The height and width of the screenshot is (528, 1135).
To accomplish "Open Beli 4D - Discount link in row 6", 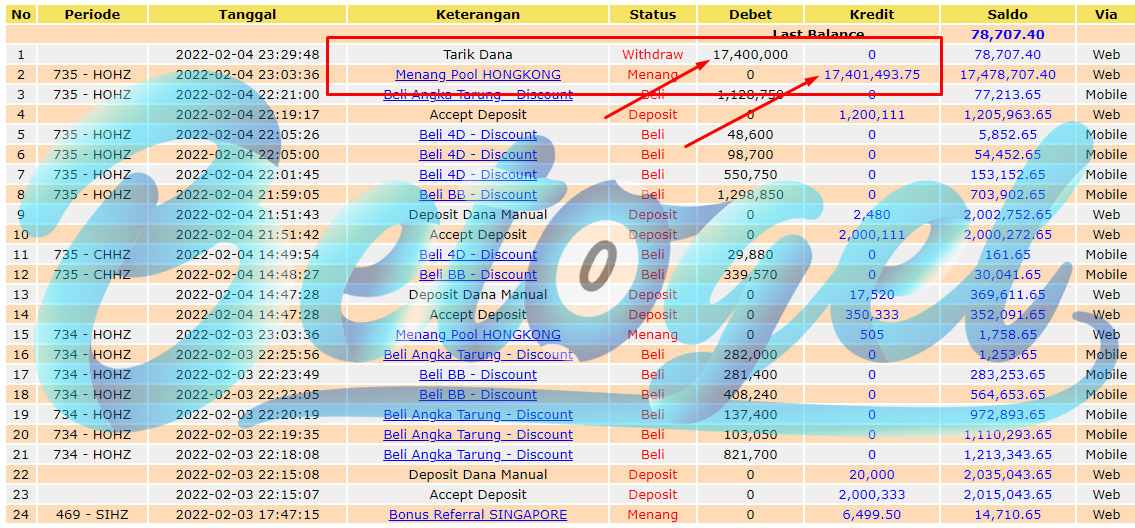I will (478, 154).
